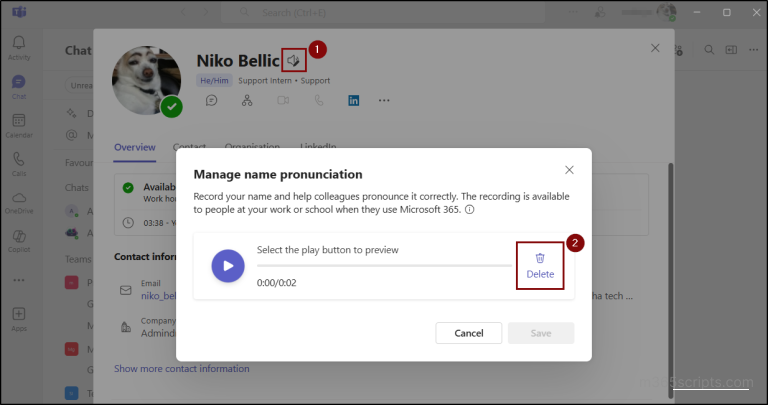Click Show more contact information link
This screenshot has width=768, height=405.
pos(182,369)
